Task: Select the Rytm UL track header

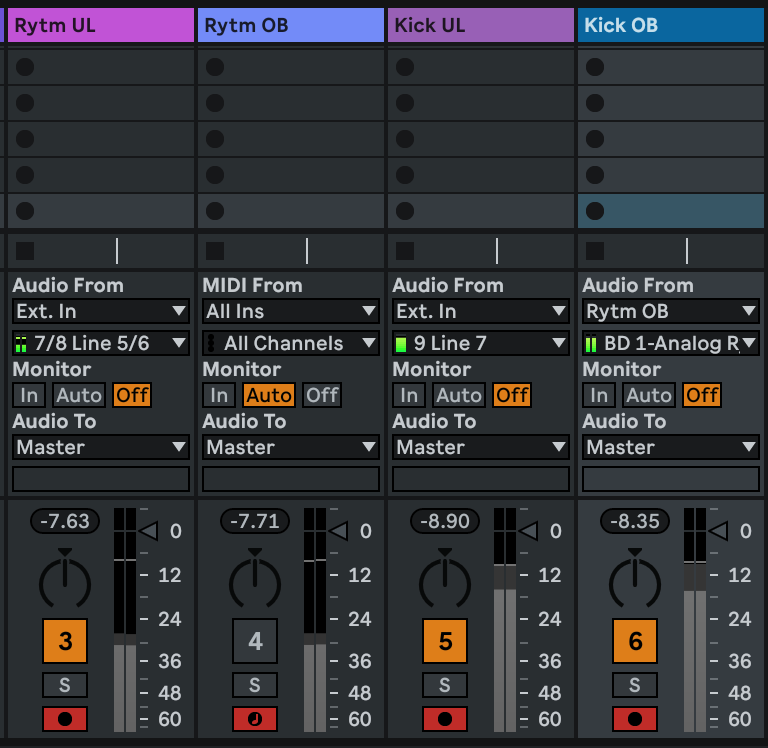Action: pyautogui.click(x=100, y=25)
